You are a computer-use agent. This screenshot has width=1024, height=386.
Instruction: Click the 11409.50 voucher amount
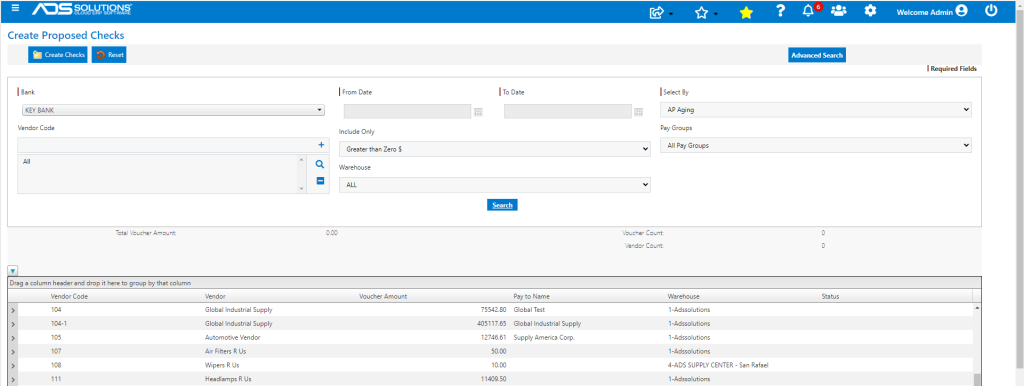click(x=494, y=379)
